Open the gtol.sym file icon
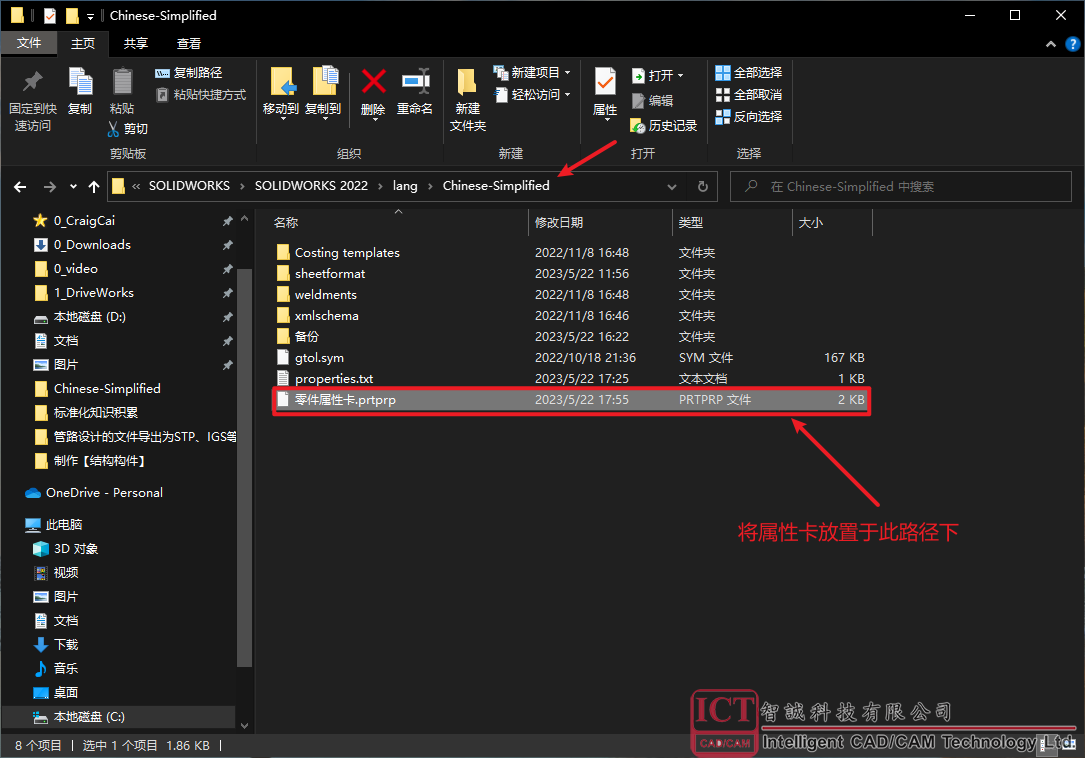1085x758 pixels. click(283, 357)
